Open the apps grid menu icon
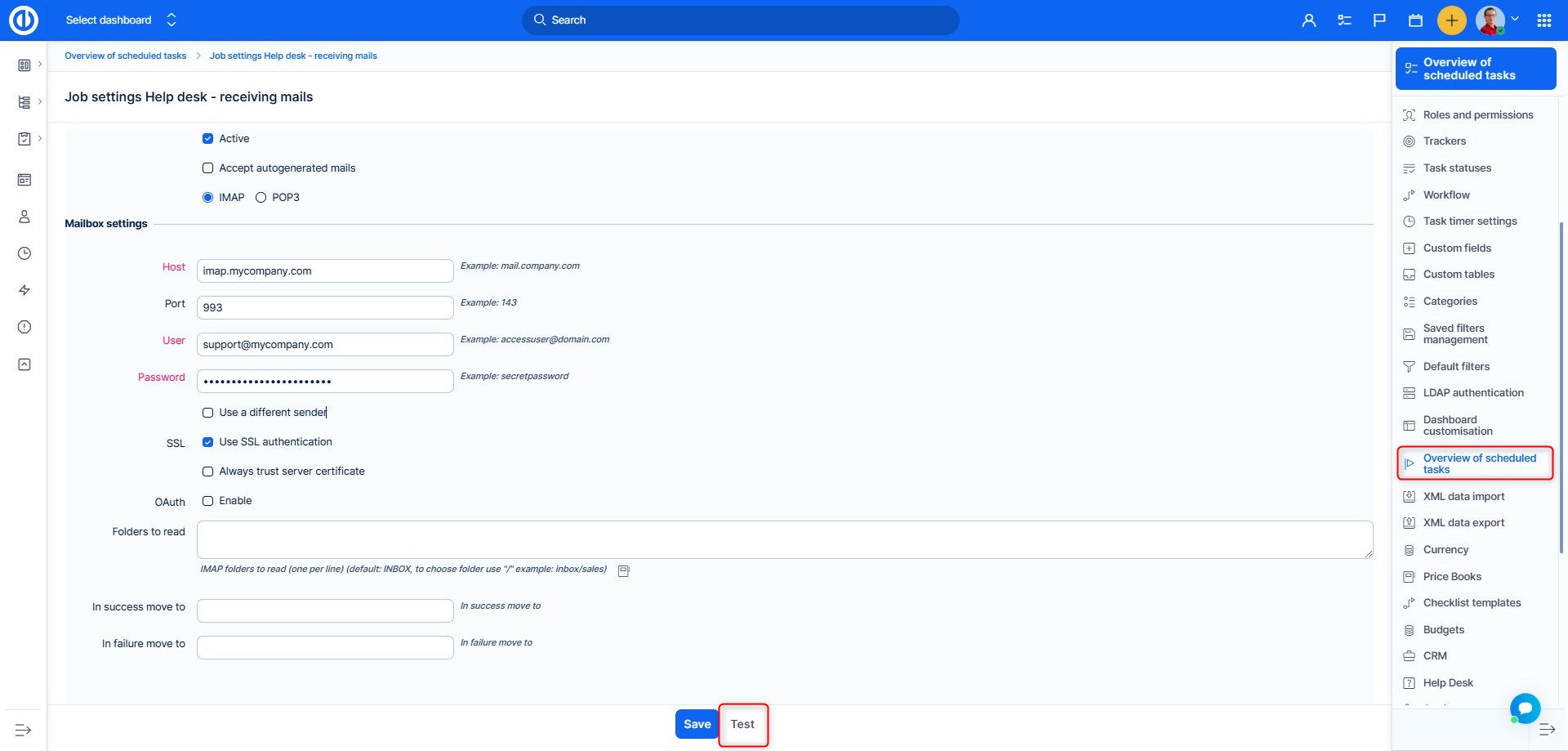This screenshot has height=751, width=1568. coord(1543,20)
